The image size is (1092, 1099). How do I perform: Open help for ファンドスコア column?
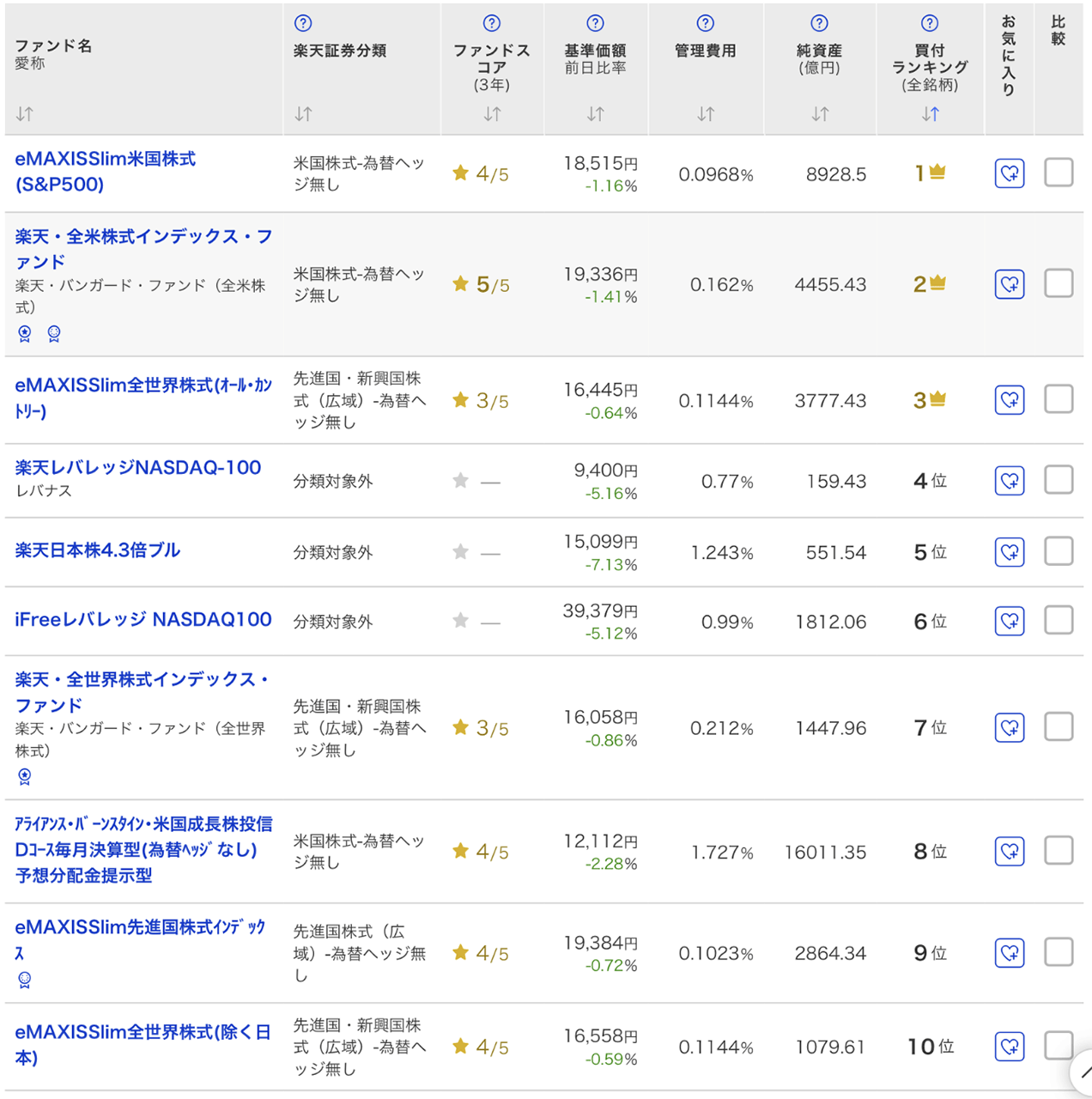[x=492, y=23]
